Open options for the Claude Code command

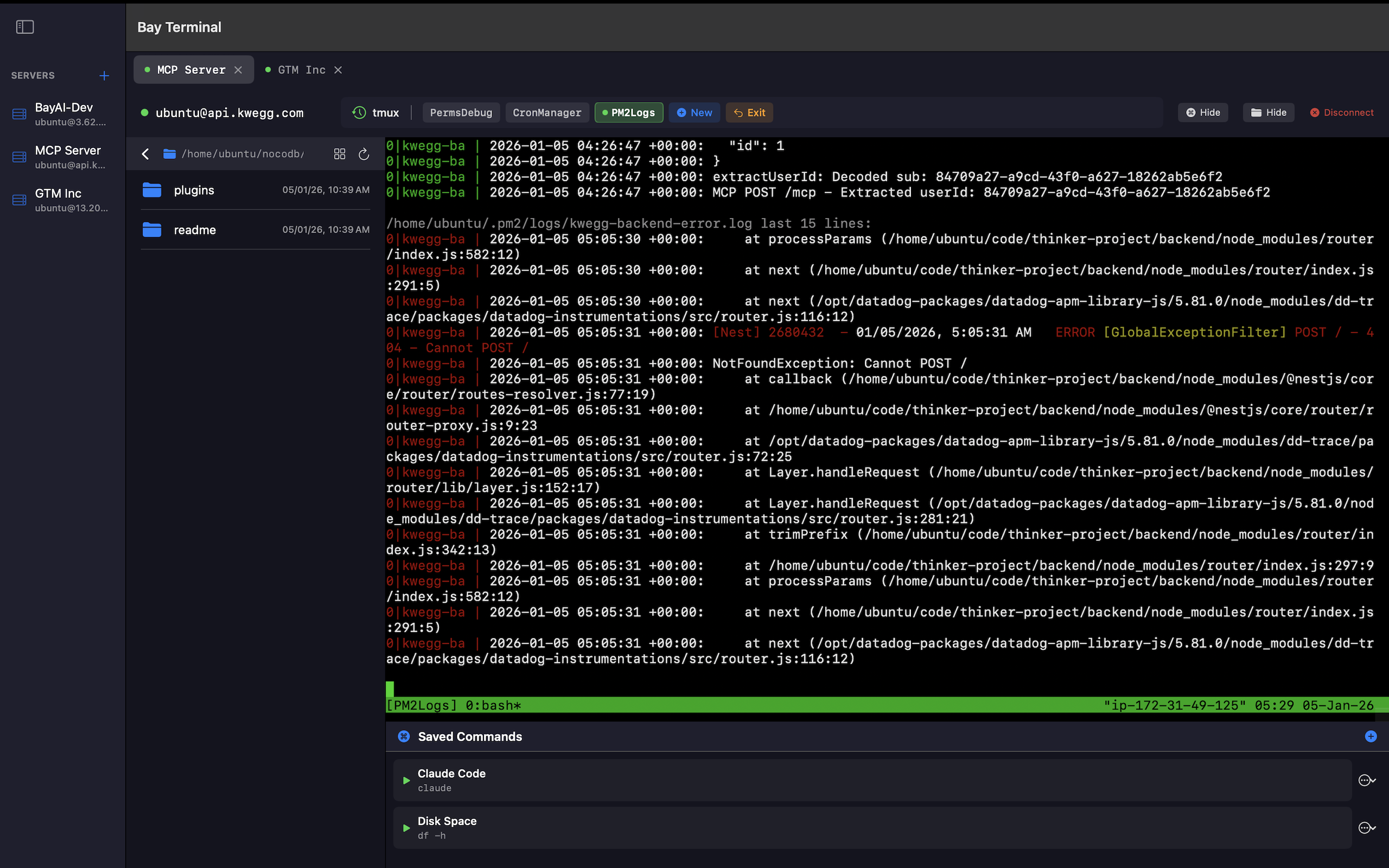[x=1368, y=780]
